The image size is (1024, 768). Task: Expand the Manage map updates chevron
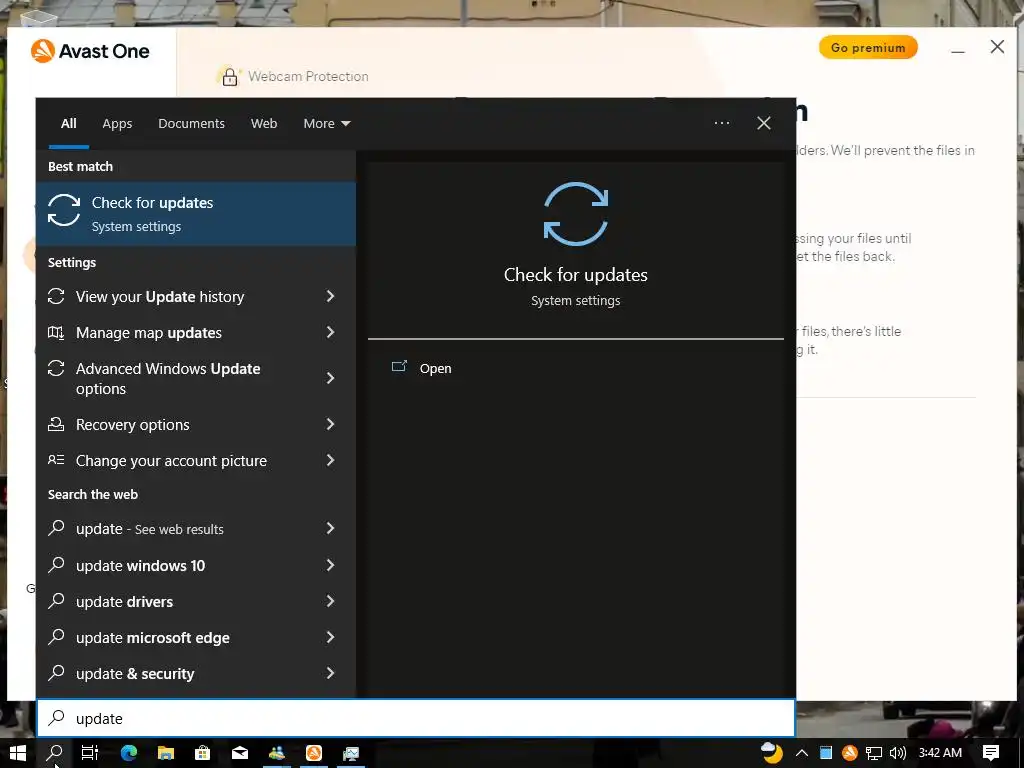click(330, 332)
